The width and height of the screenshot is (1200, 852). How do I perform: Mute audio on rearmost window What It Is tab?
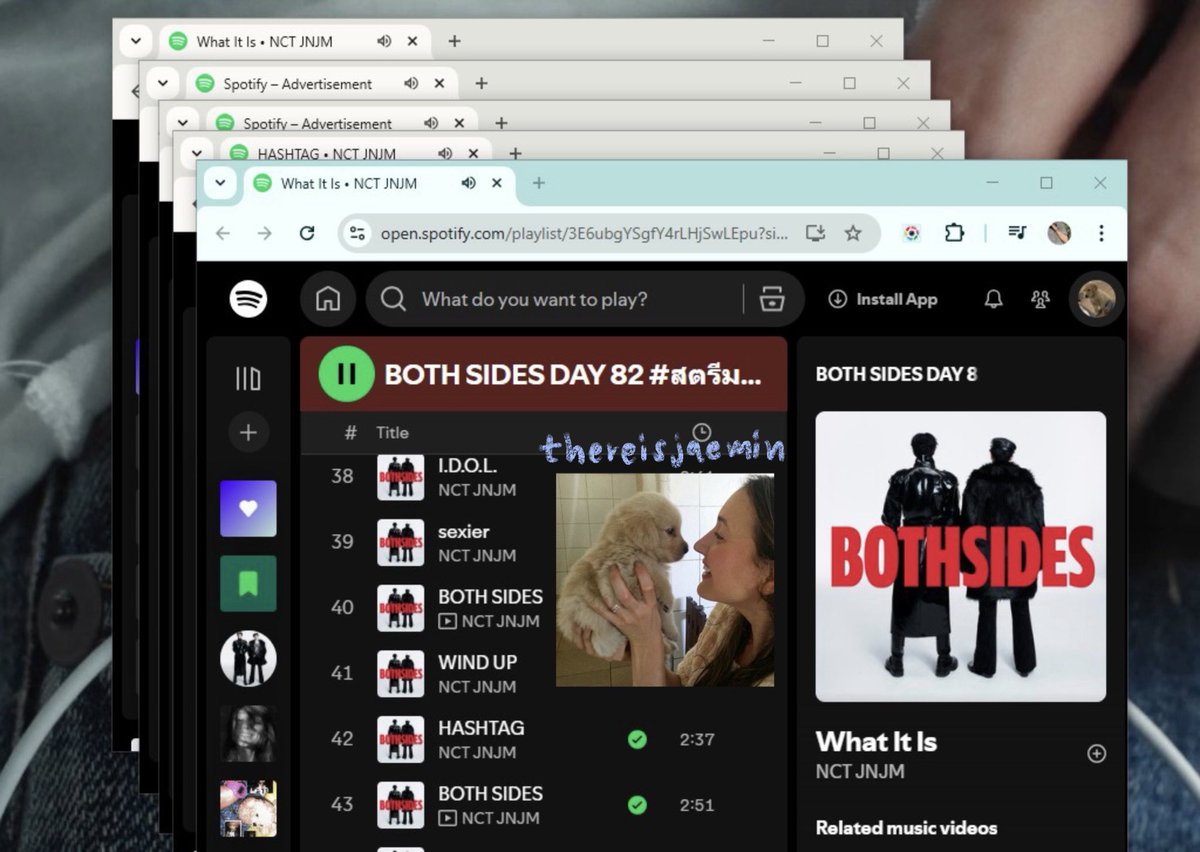[384, 41]
